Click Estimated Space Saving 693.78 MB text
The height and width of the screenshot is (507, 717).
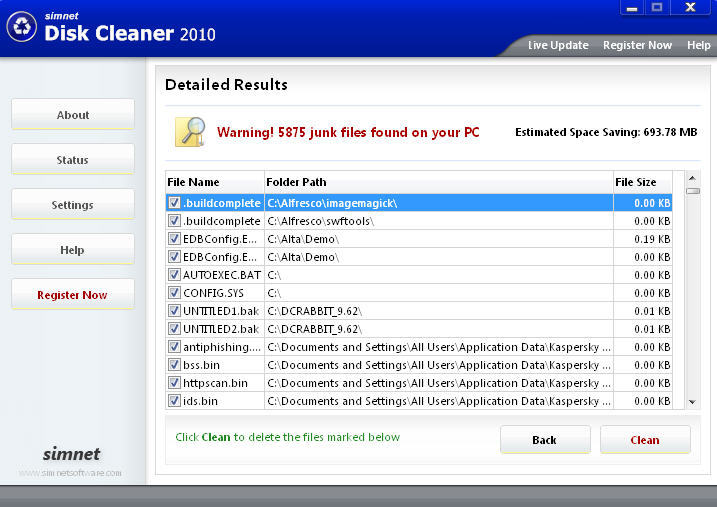coord(606,132)
